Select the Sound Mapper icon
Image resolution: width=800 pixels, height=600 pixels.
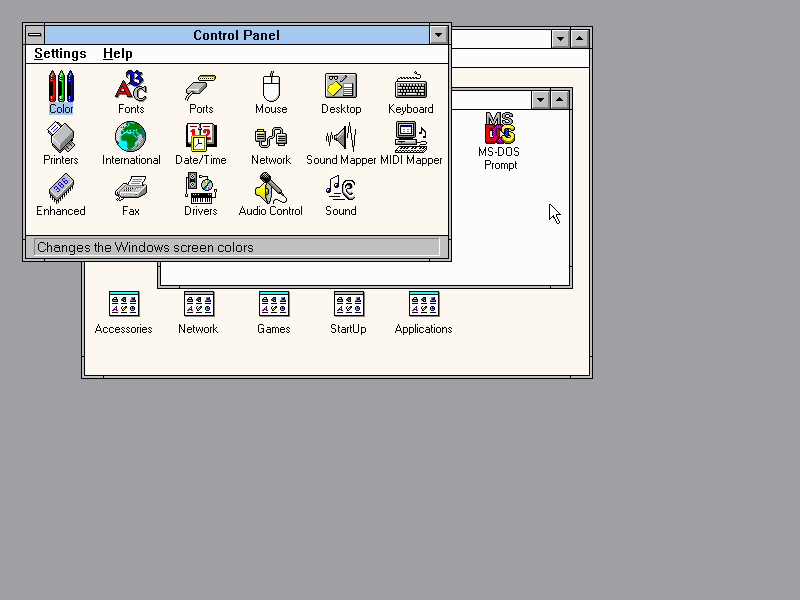(x=341, y=138)
